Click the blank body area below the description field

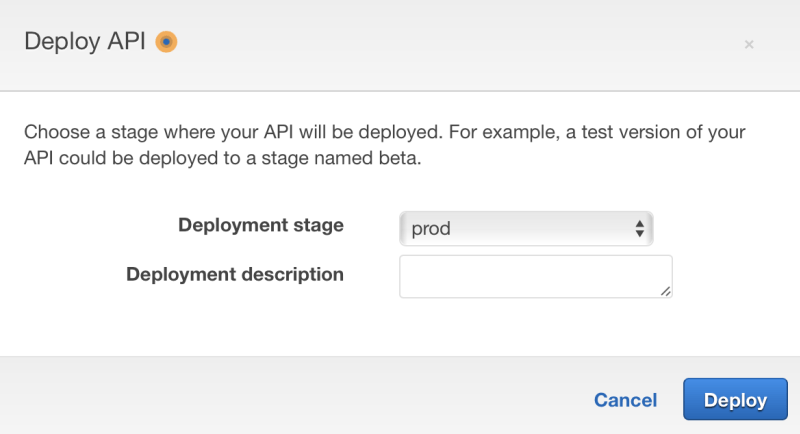pyautogui.click(x=400, y=328)
